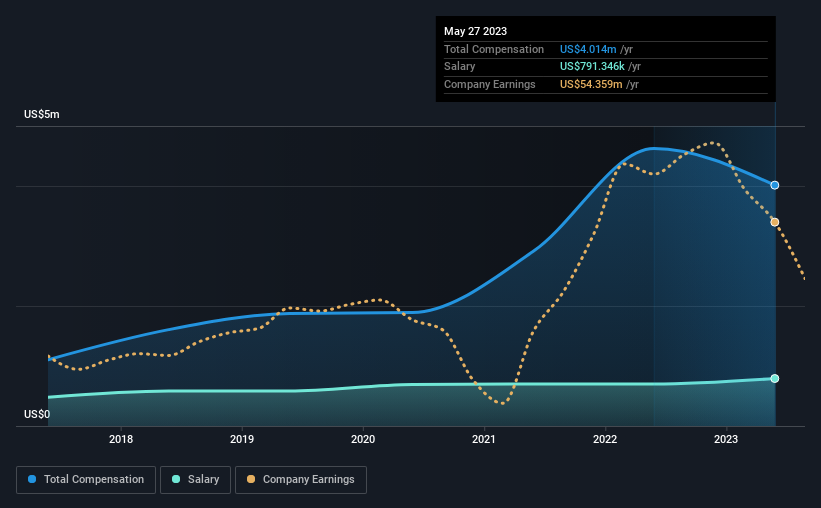Click the Company Earnings tooltip row label
Image resolution: width=821 pixels, height=508 pixels.
coord(490,84)
